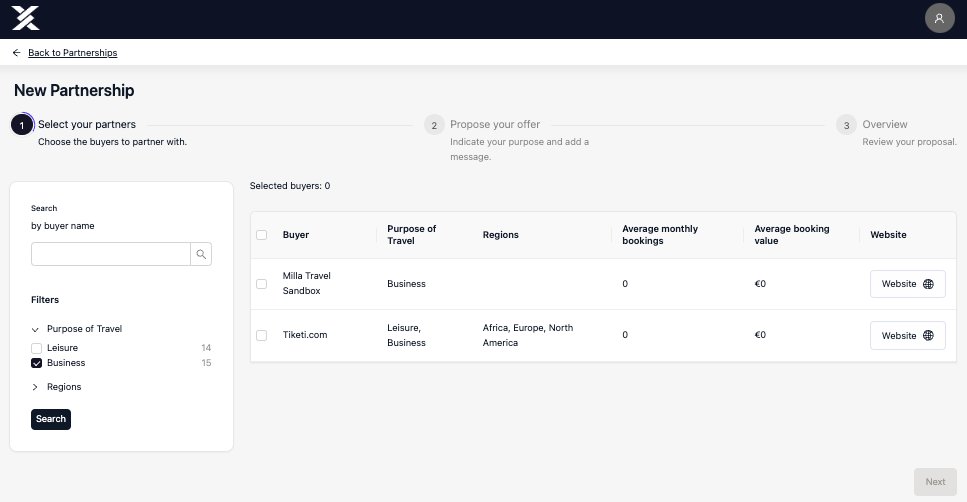This screenshot has height=502, width=967.
Task: Collapse the Purpose of Travel filter
Action: pyautogui.click(x=35, y=329)
